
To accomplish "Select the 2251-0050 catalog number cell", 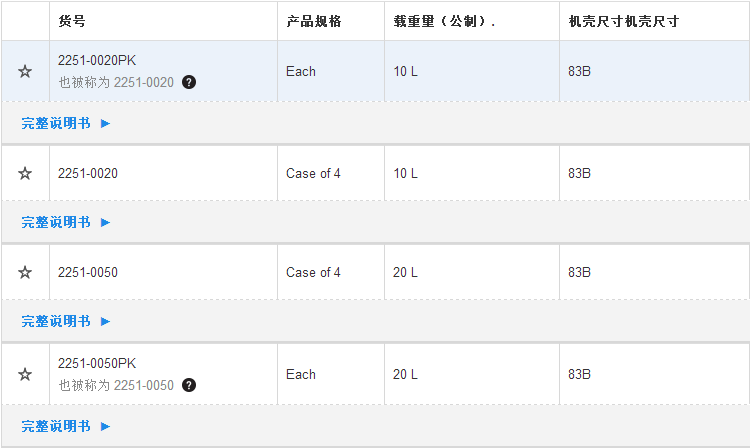I will click(x=163, y=273).
